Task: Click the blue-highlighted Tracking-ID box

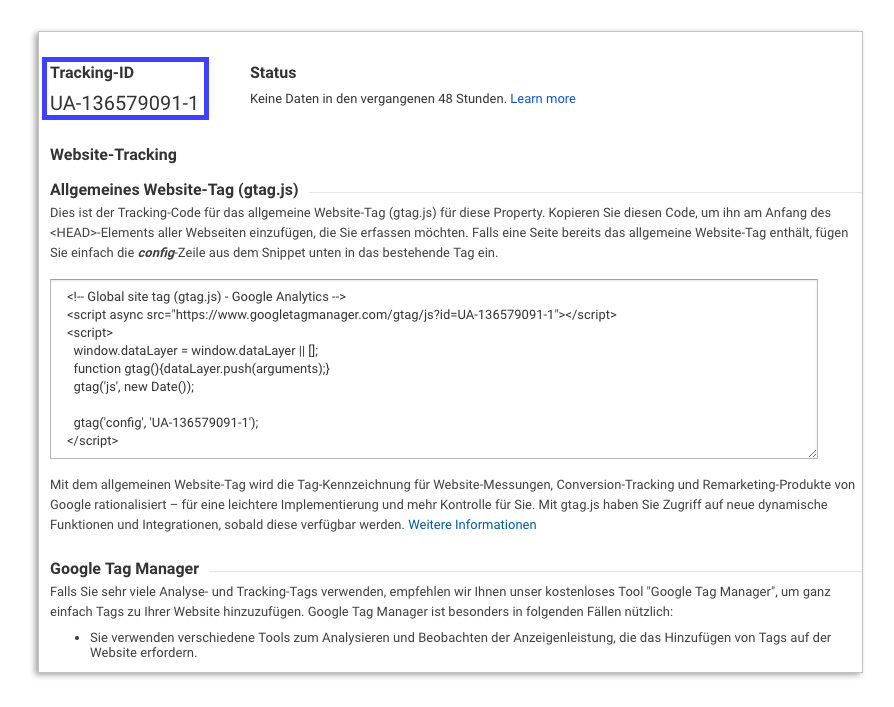Action: [125, 88]
